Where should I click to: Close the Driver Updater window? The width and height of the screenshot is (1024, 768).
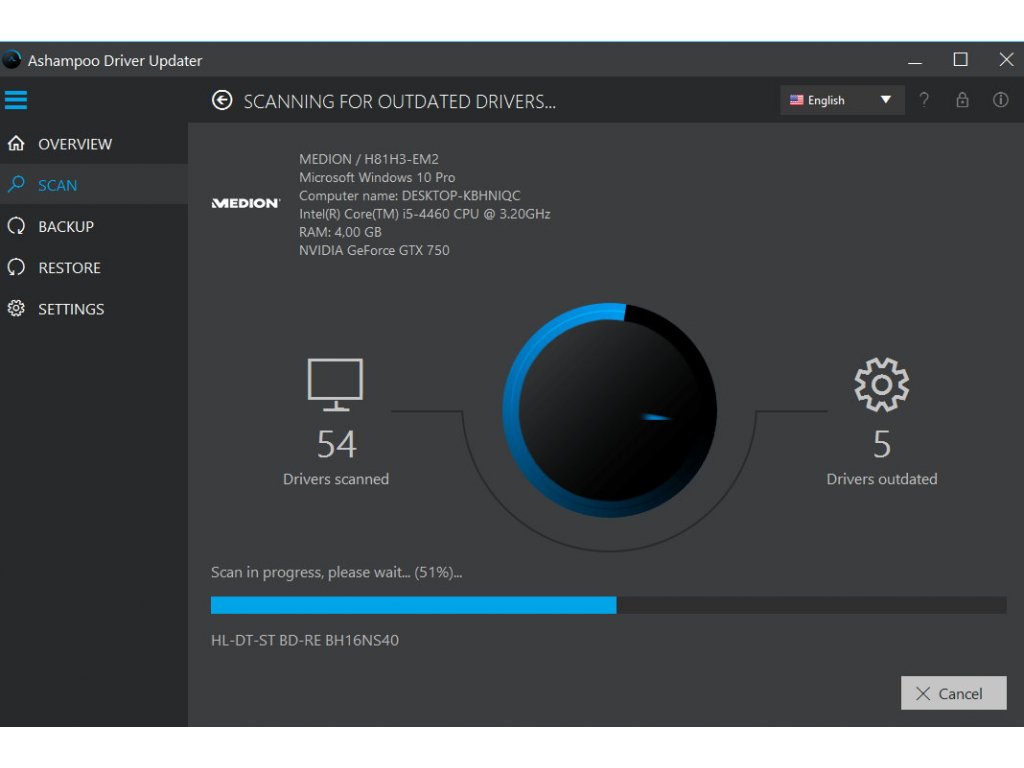(x=1006, y=60)
